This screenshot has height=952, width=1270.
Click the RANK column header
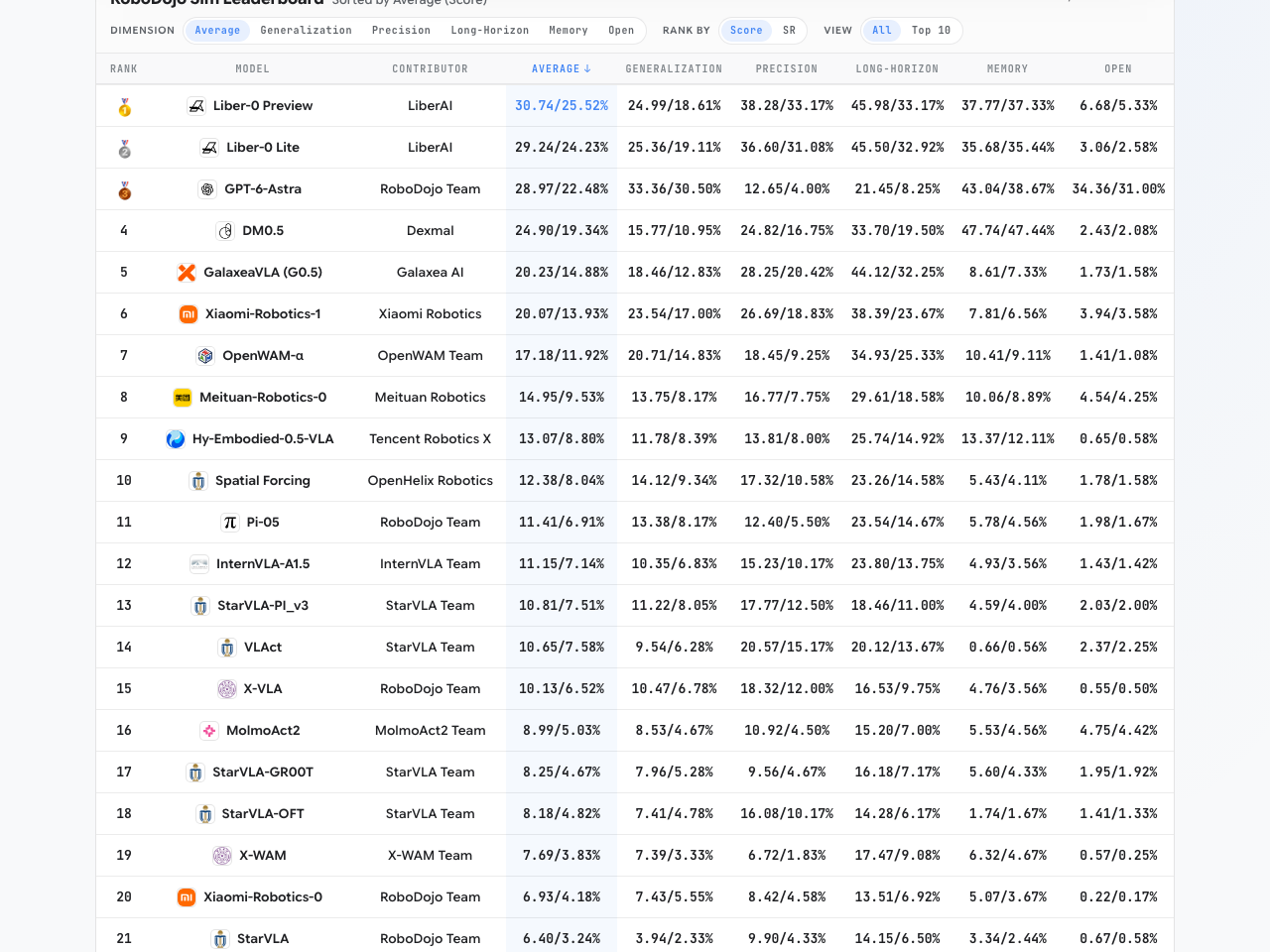tap(124, 69)
